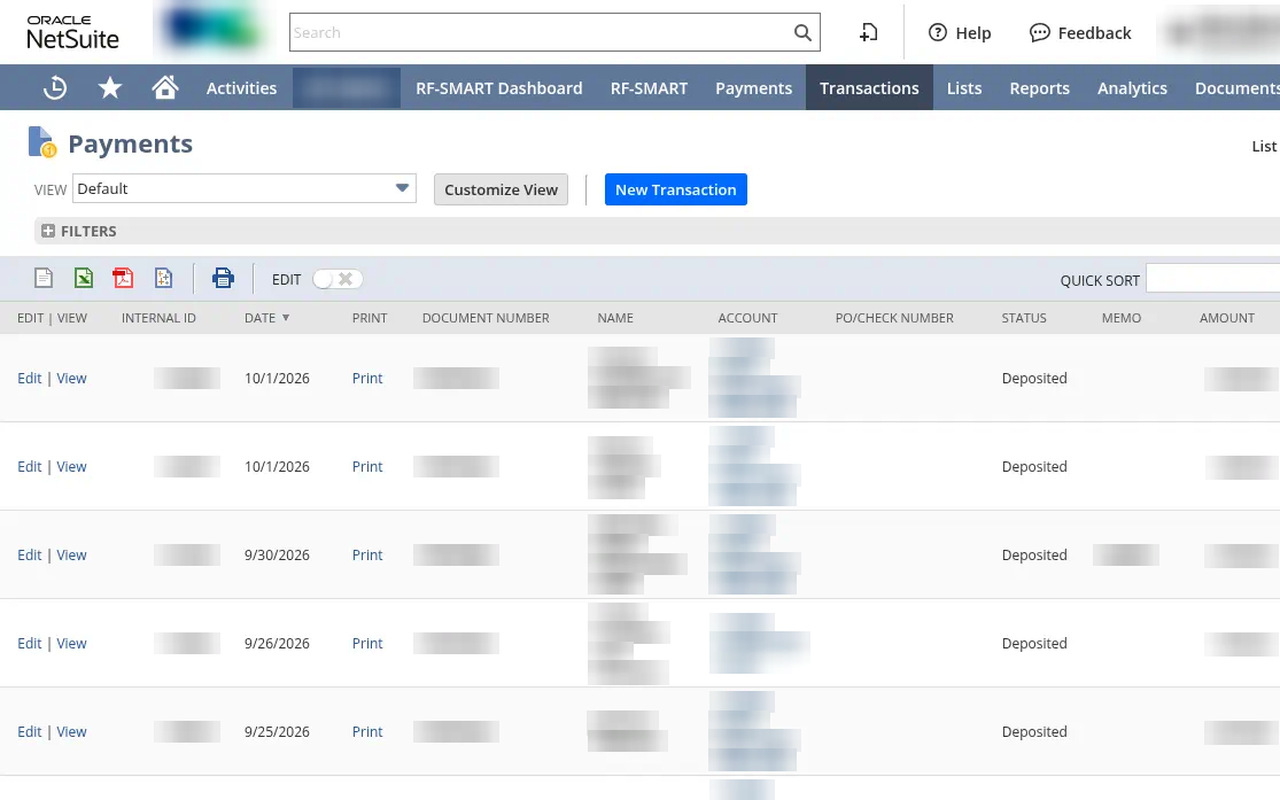Export the list to CSV

coord(43,278)
